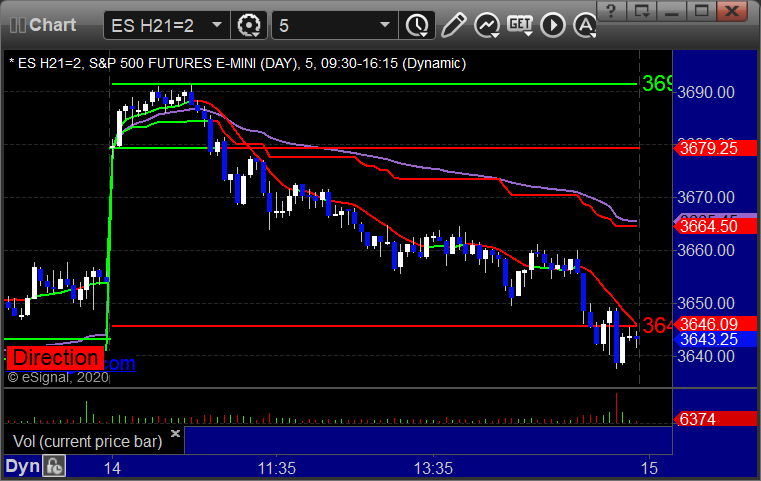
Task: Open the Direction .com link
Action: [119, 363]
